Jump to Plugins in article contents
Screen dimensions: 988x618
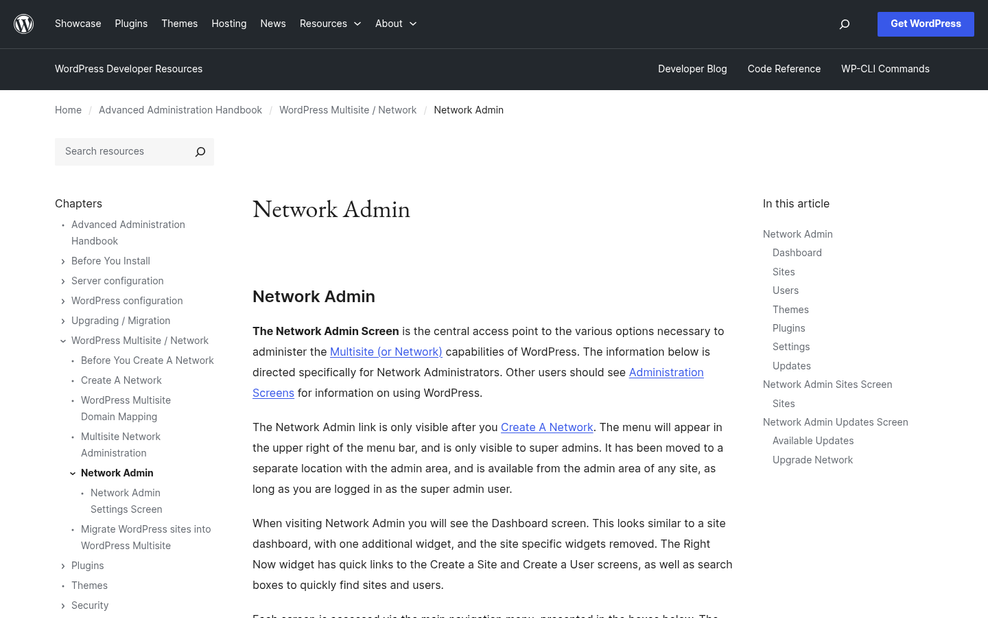coord(789,329)
